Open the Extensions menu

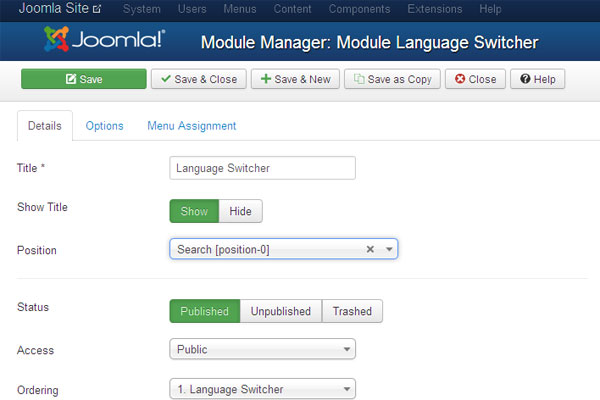435,9
